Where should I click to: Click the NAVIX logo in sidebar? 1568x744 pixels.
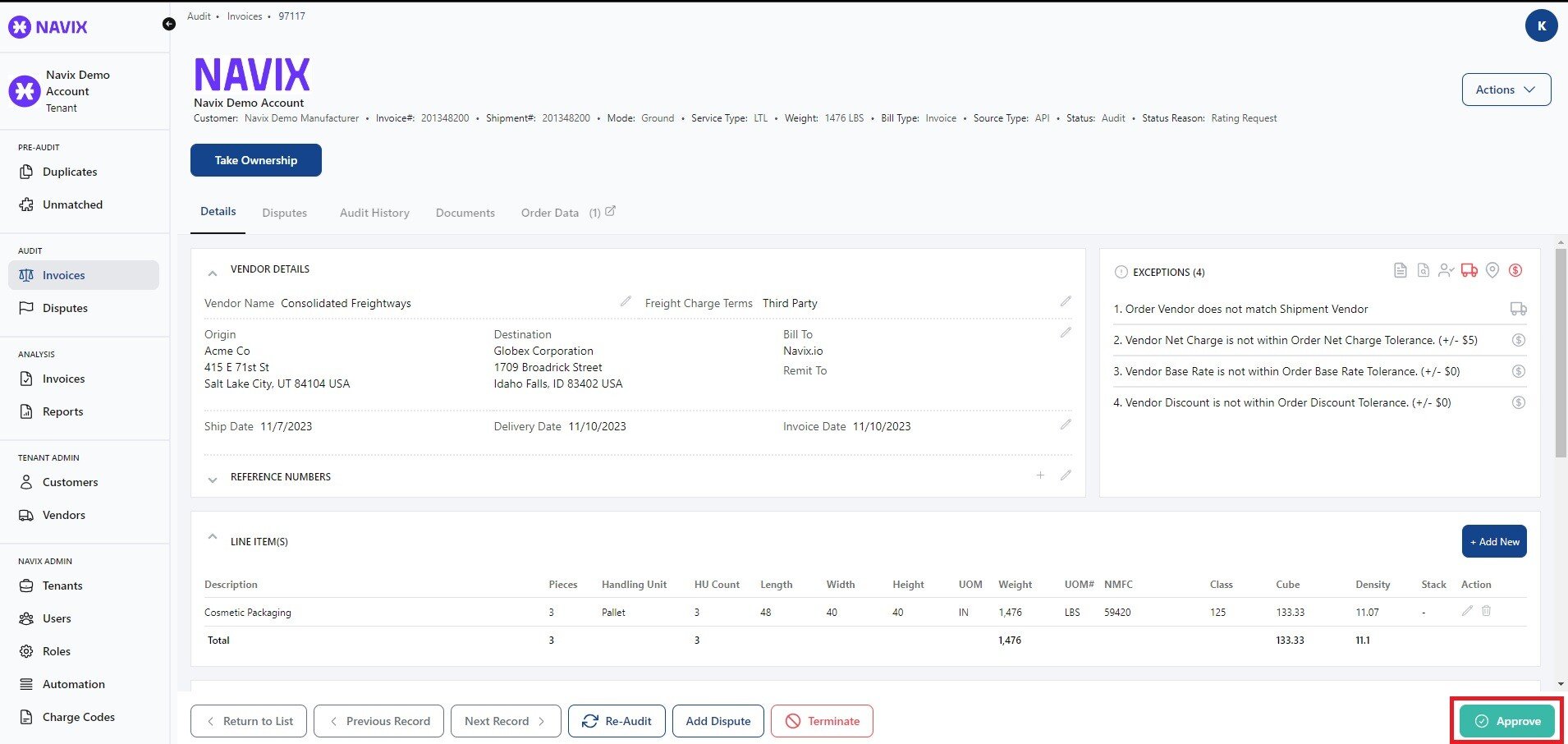point(48,26)
